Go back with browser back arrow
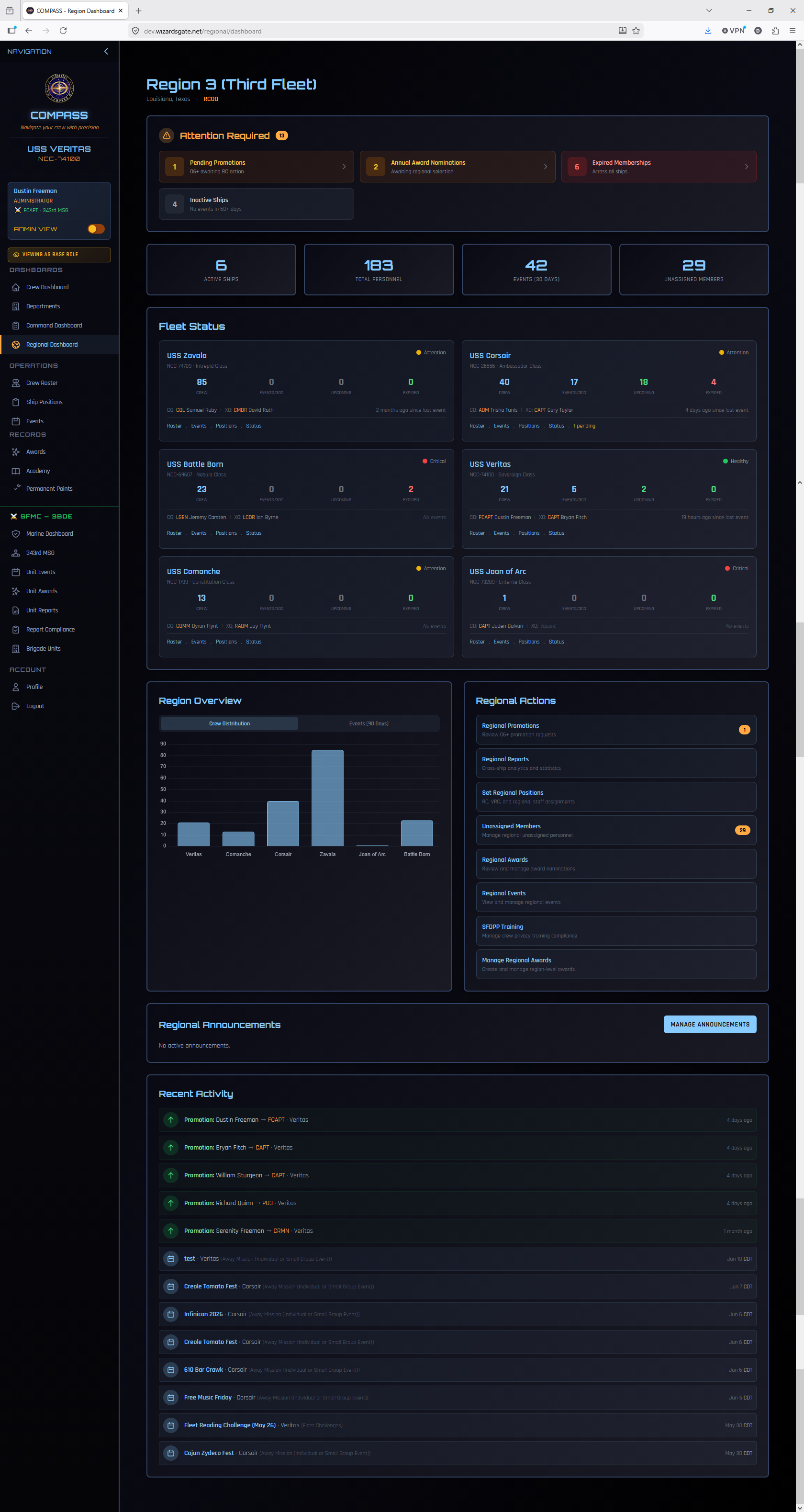This screenshot has height=1512, width=804. coord(29,31)
